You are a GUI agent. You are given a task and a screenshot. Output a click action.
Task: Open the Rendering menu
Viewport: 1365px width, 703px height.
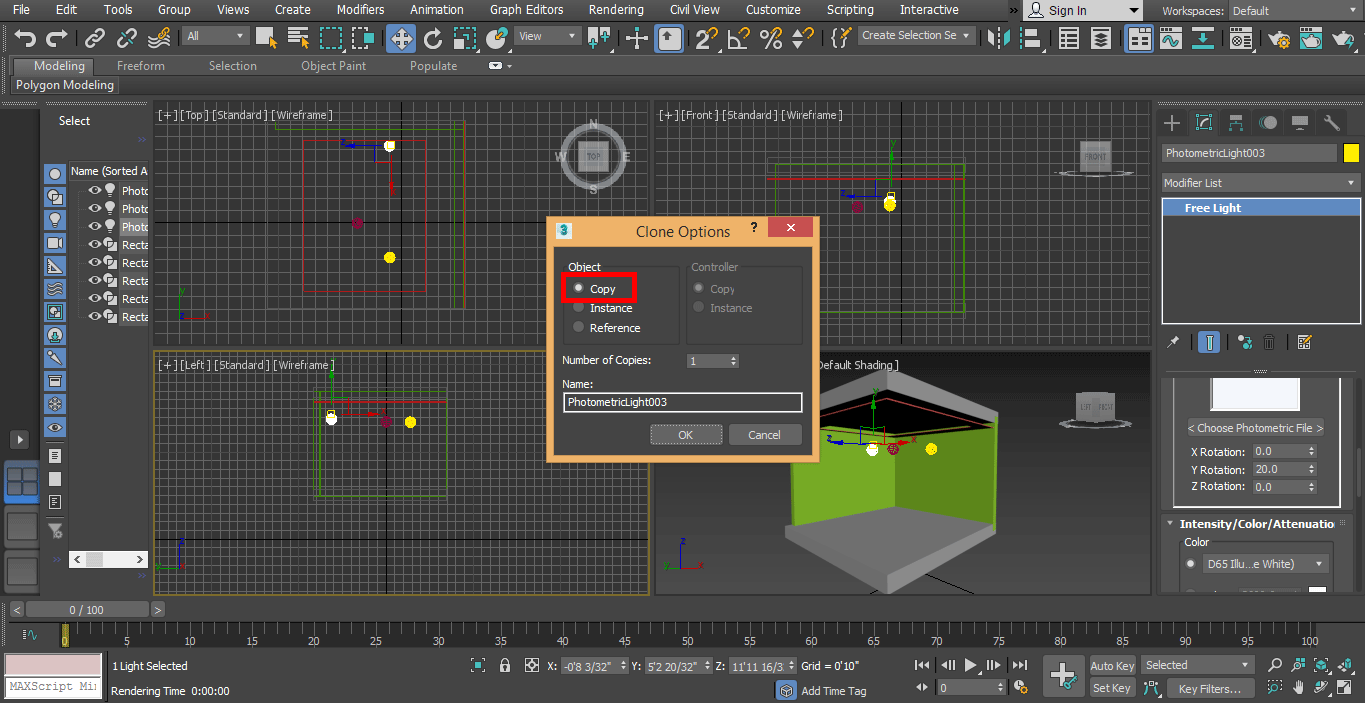[616, 10]
